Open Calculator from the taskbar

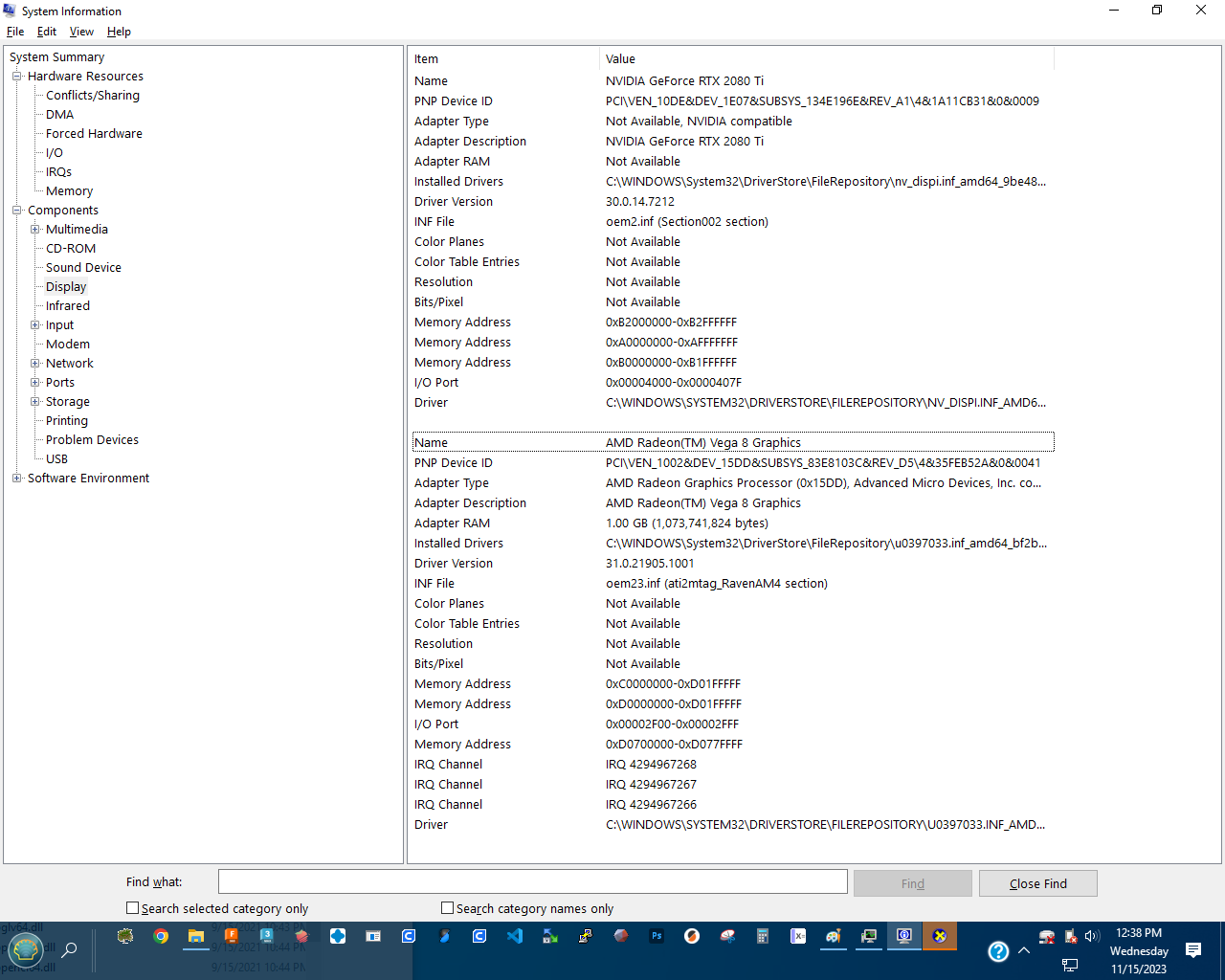click(x=761, y=936)
